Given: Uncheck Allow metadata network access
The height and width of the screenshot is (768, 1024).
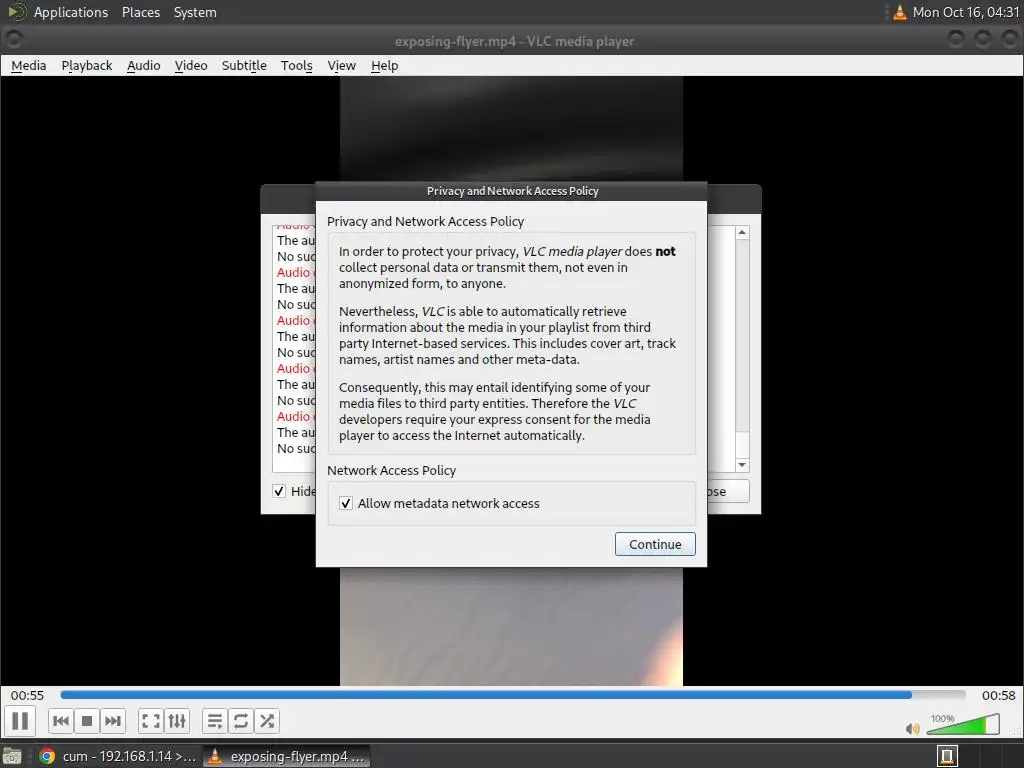Looking at the screenshot, I should pos(346,504).
